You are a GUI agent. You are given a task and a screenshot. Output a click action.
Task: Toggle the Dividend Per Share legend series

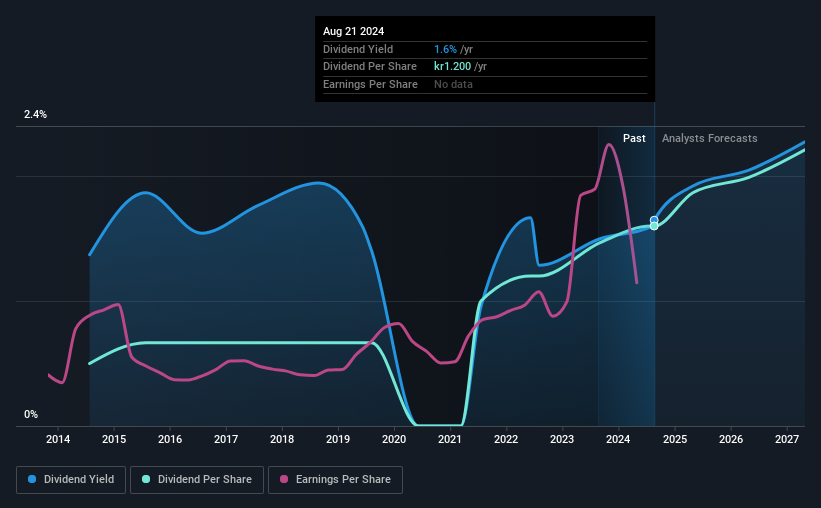[x=197, y=479]
